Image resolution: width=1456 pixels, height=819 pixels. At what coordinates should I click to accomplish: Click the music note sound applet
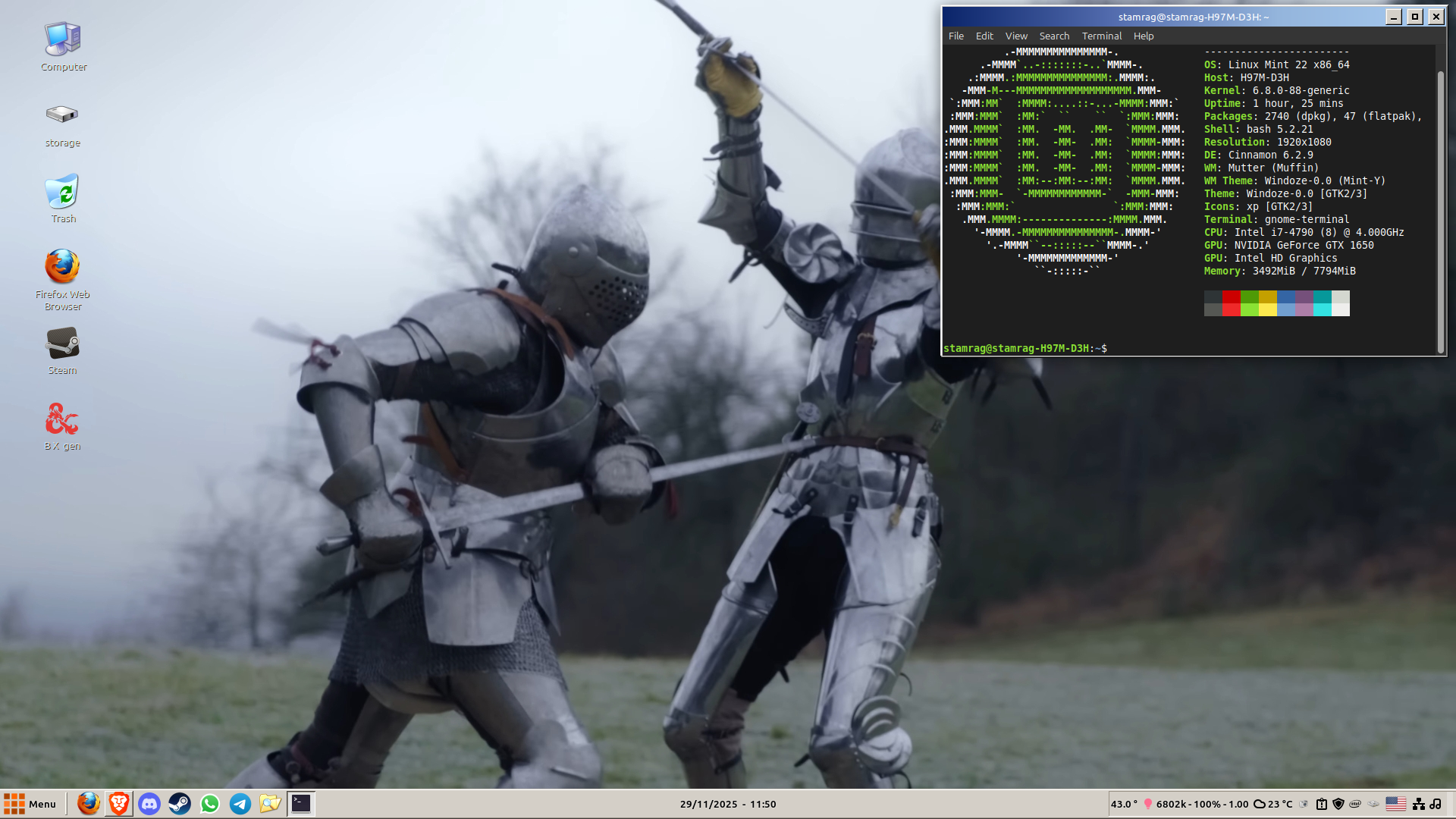1436,804
